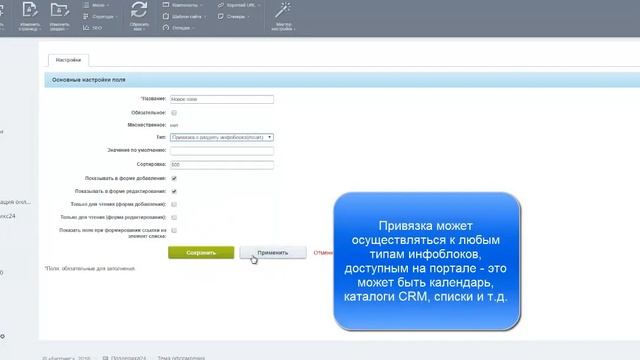640x360 pixels.
Task: Click the Мастер настройки magic wand icon
Action: click(282, 10)
